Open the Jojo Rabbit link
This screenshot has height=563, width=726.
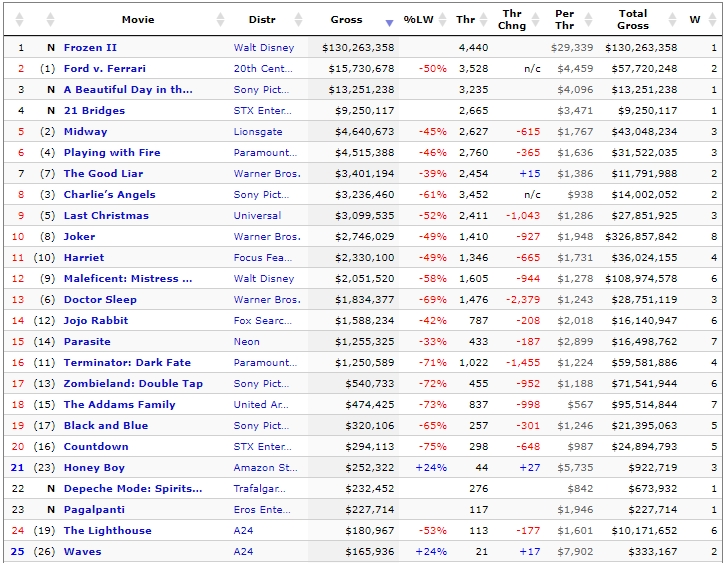(x=96, y=320)
